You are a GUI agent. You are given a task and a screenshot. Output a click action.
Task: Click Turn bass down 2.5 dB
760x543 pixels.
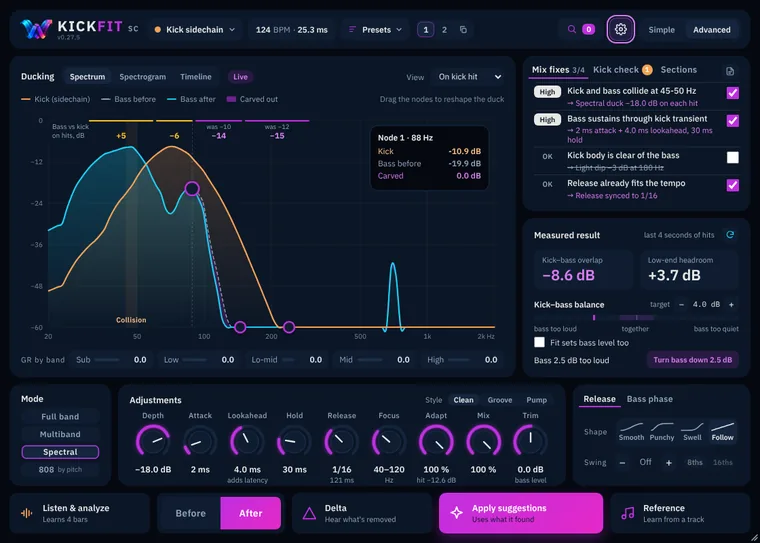pyautogui.click(x=693, y=360)
